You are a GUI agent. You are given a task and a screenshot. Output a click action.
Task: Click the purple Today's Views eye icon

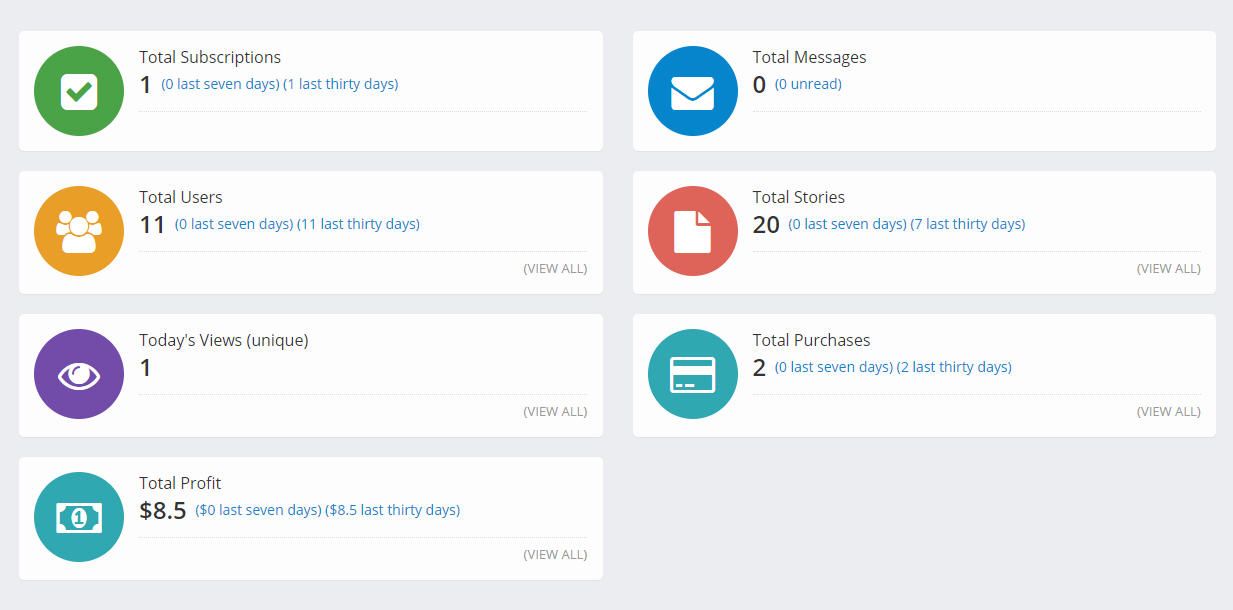(x=79, y=374)
